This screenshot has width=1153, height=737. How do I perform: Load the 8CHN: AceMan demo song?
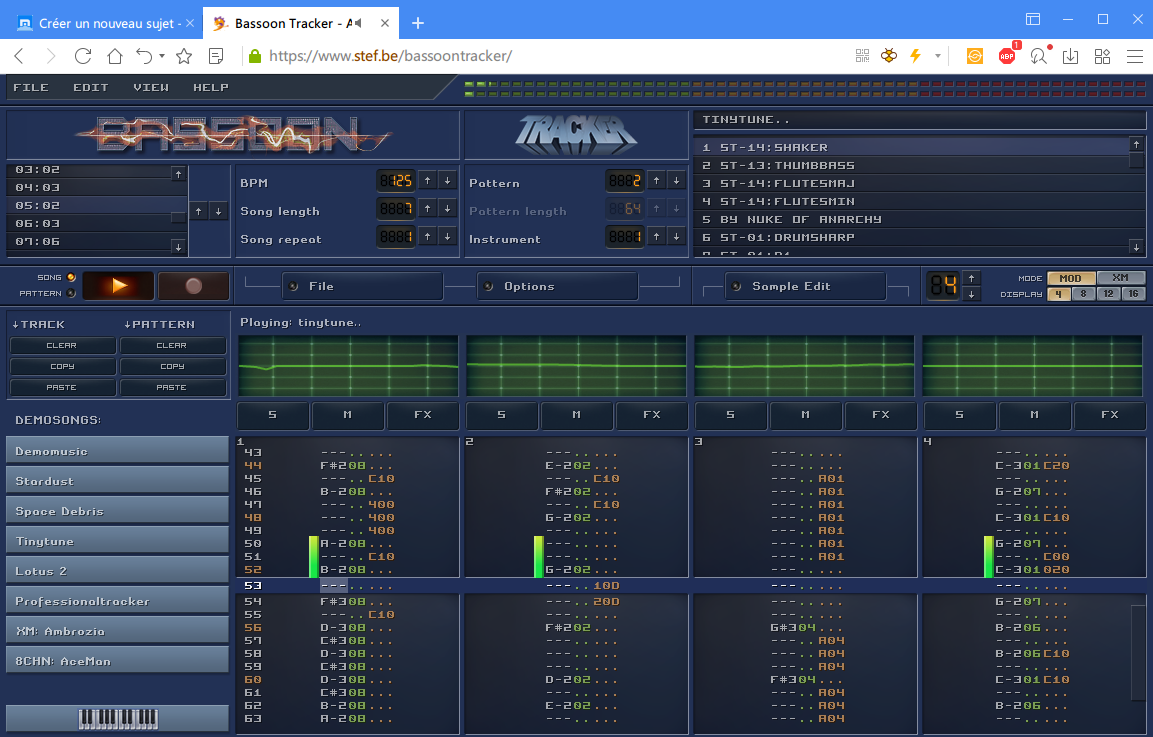click(x=118, y=661)
